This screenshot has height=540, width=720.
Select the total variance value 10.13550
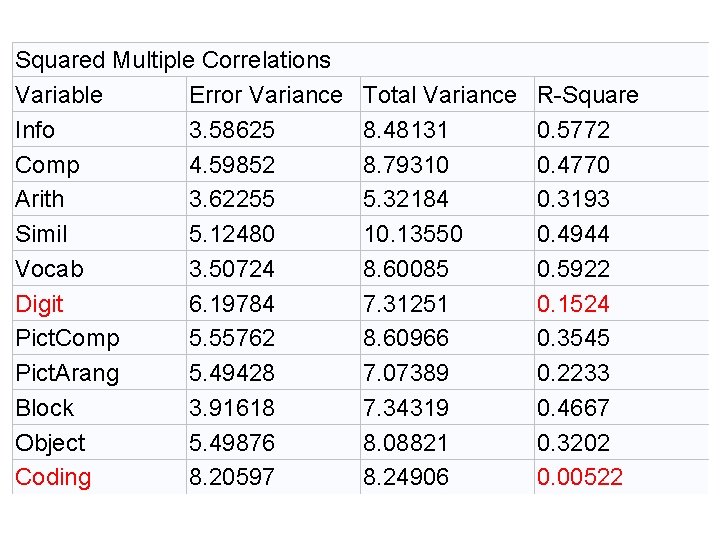pyautogui.click(x=412, y=234)
